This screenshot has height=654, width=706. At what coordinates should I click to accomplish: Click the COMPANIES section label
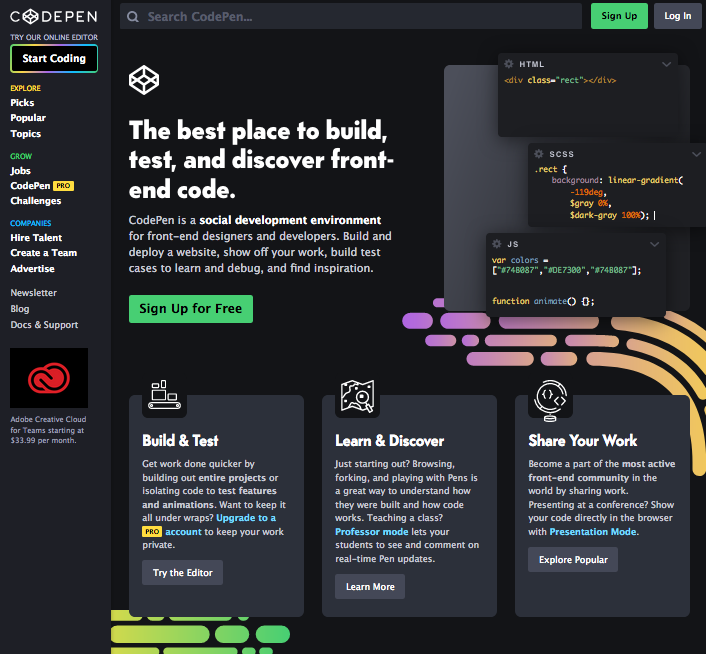31,223
